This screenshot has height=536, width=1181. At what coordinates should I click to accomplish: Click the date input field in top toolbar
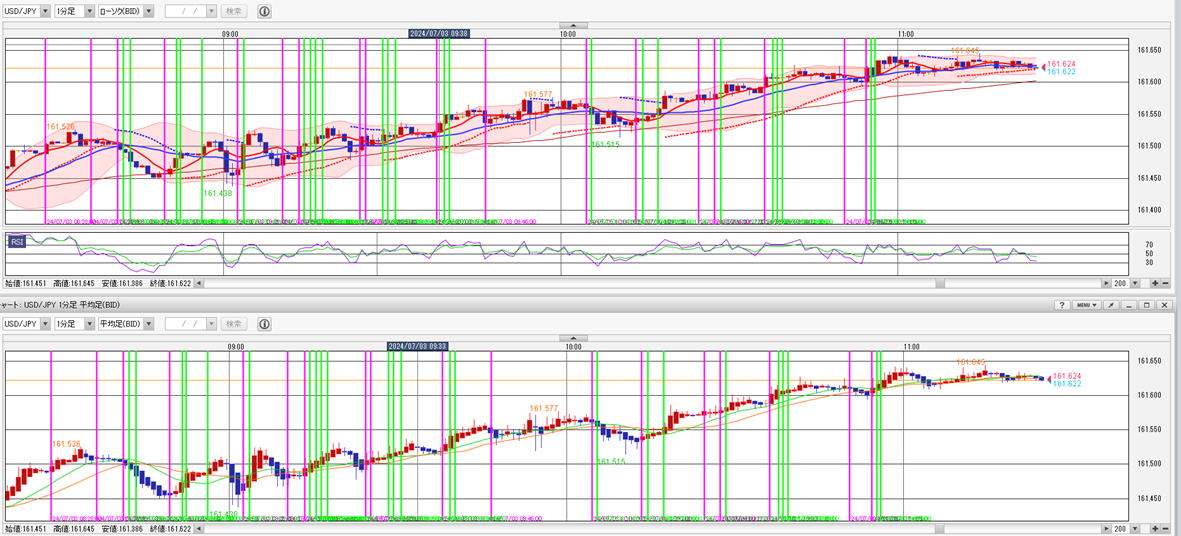(190, 11)
